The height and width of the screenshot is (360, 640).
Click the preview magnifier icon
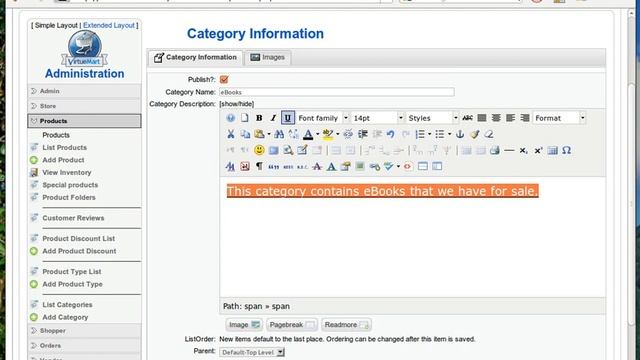point(288,150)
